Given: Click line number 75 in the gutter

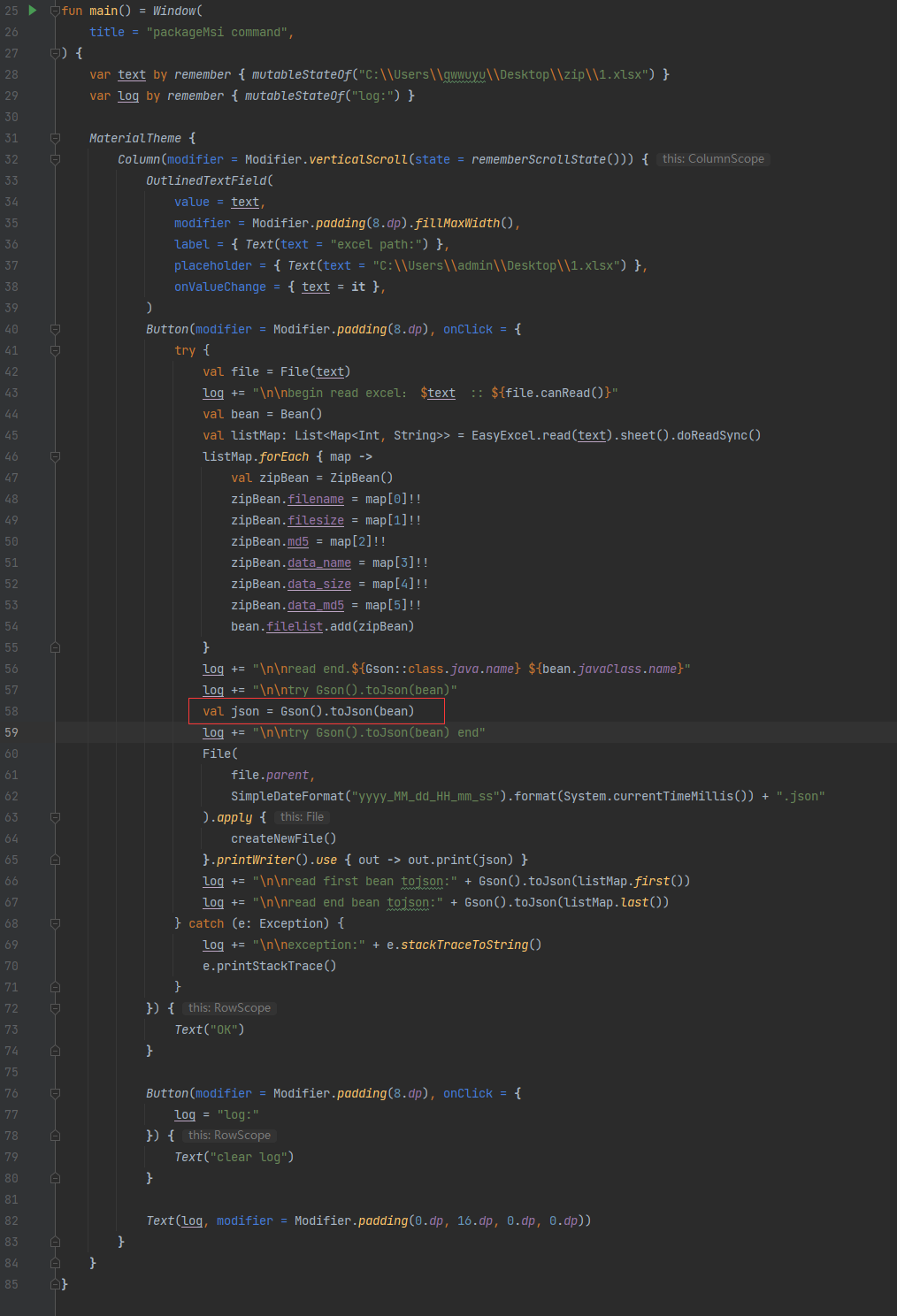Looking at the screenshot, I should point(11,1072).
